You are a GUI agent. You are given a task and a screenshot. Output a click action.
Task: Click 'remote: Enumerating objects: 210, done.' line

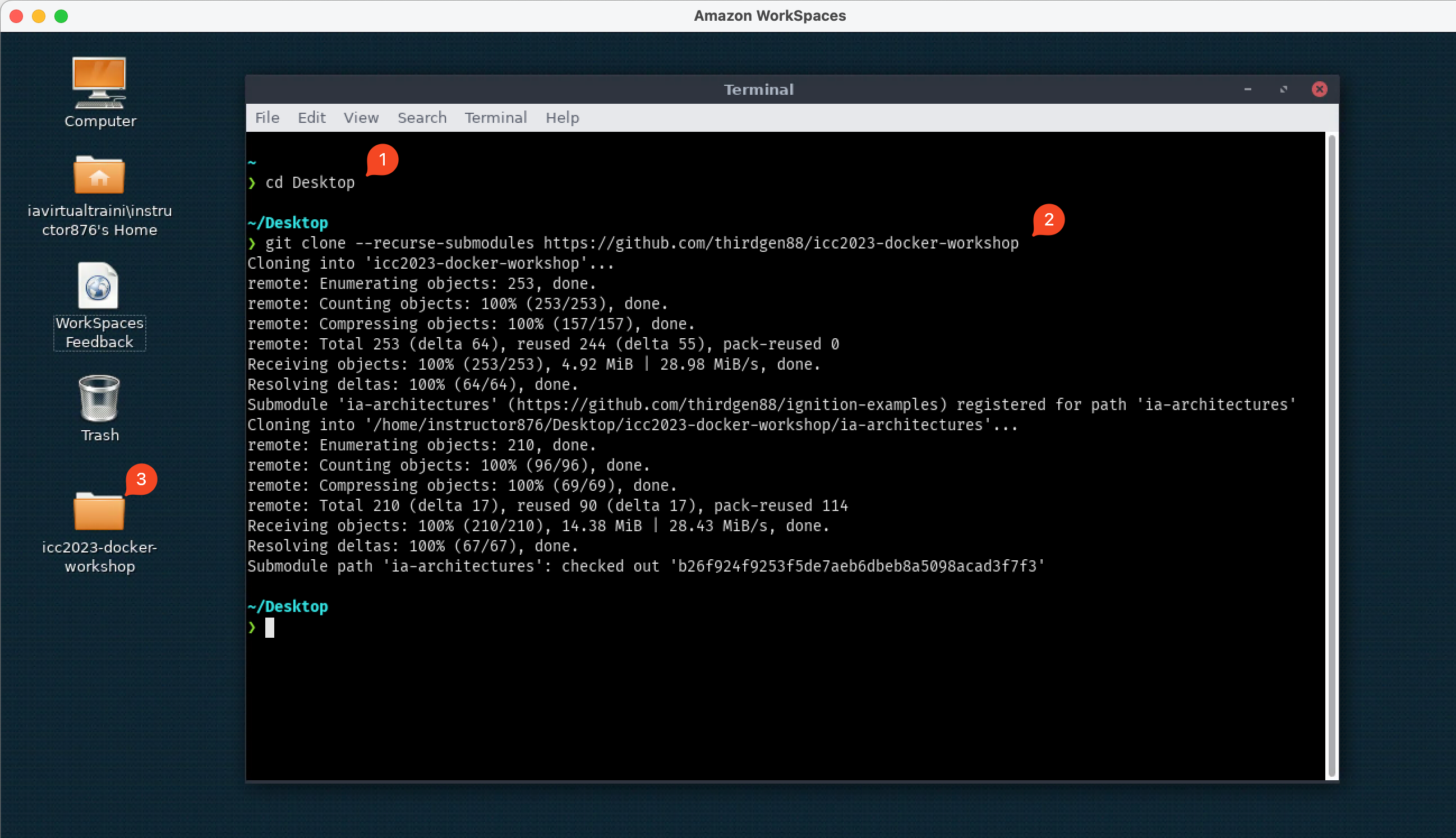pos(421,444)
